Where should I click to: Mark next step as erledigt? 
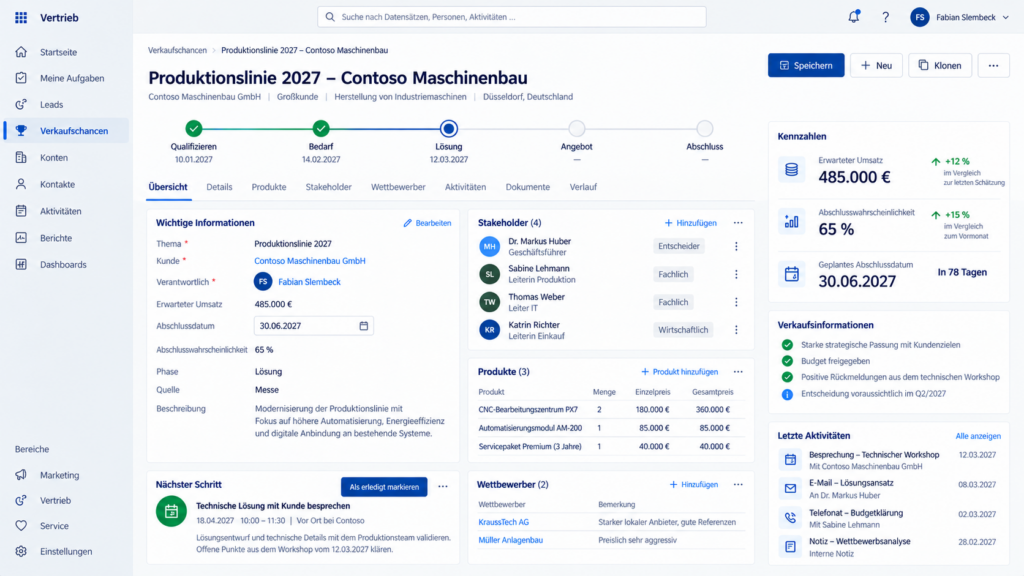click(x=384, y=487)
